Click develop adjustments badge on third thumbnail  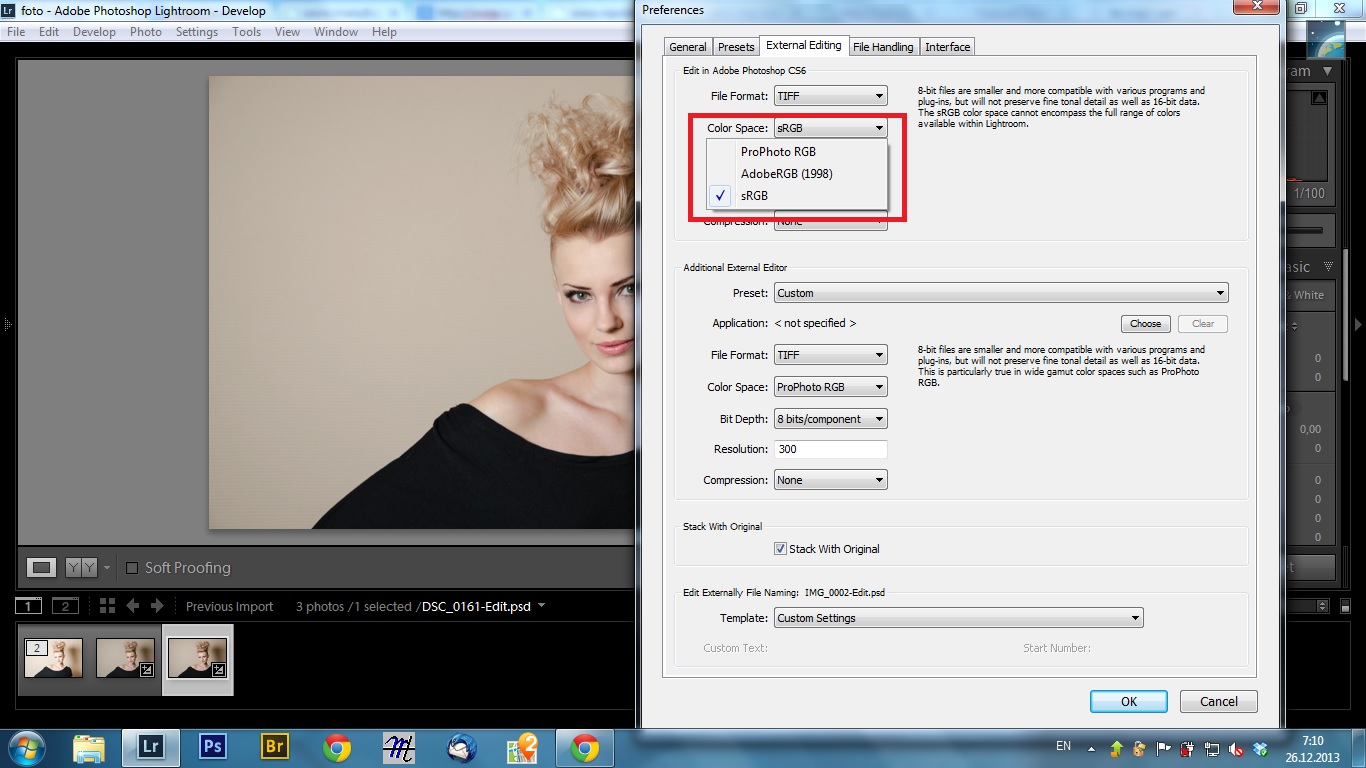pyautogui.click(x=219, y=670)
